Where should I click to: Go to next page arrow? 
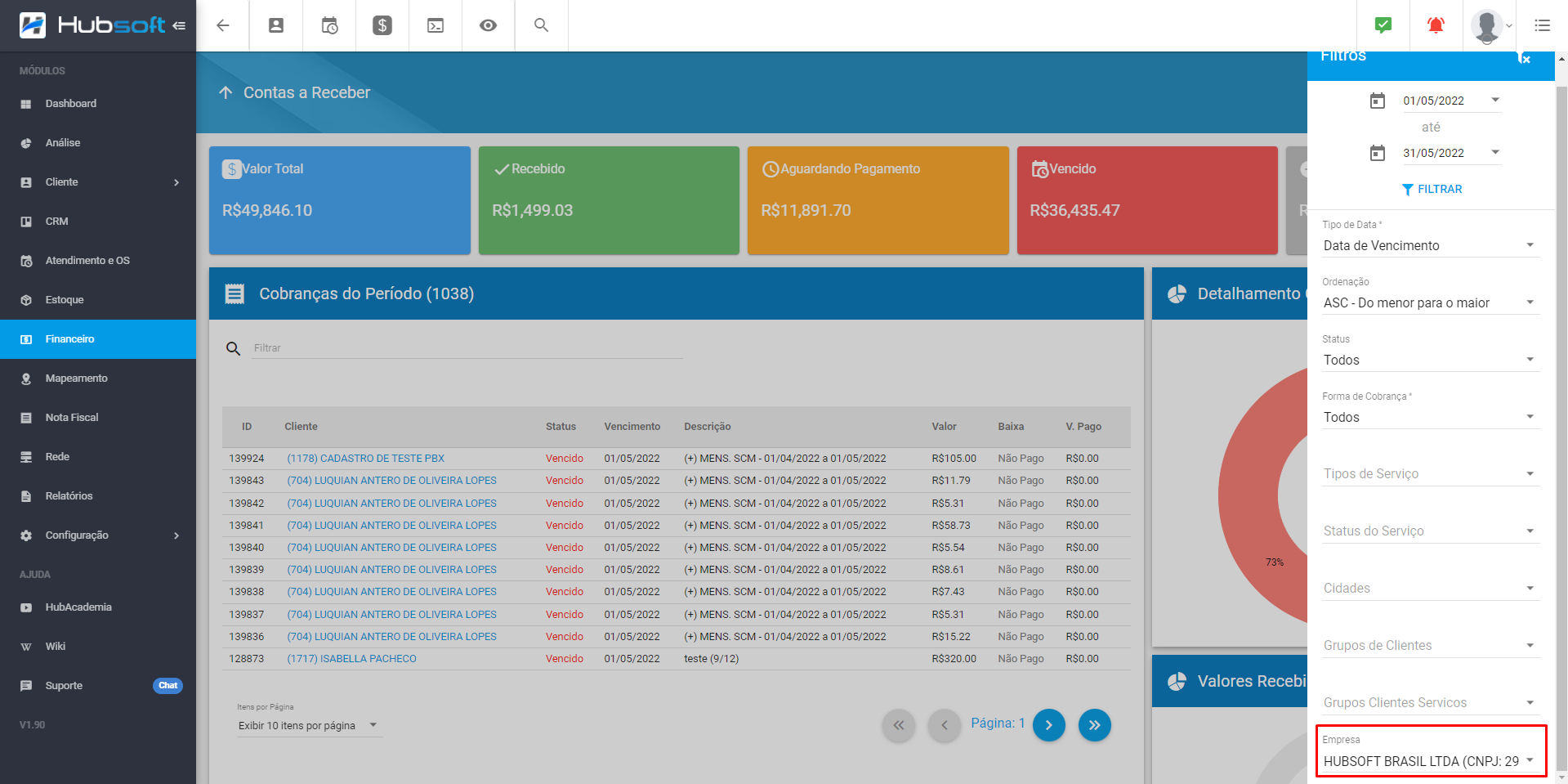tap(1049, 725)
